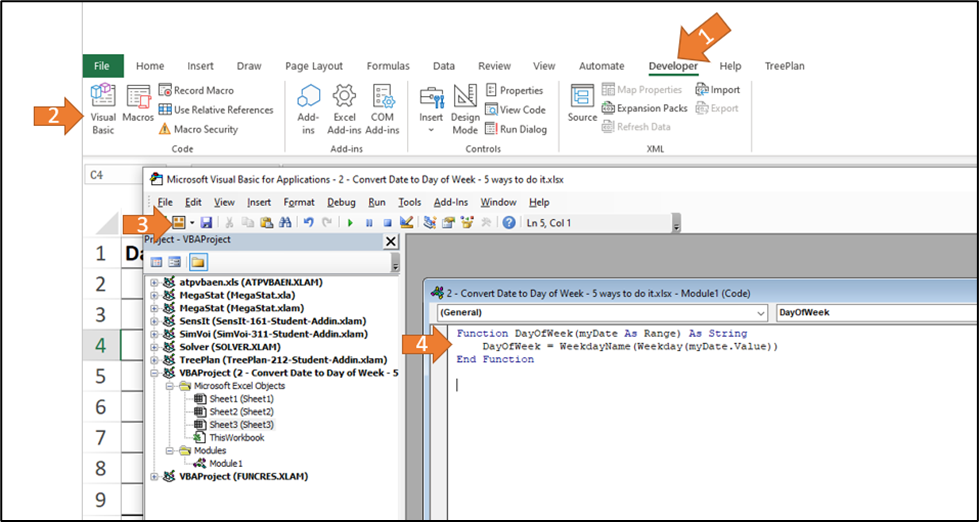
Task: Open the Properties Window icon in the VBA toolbar
Action: [448, 222]
